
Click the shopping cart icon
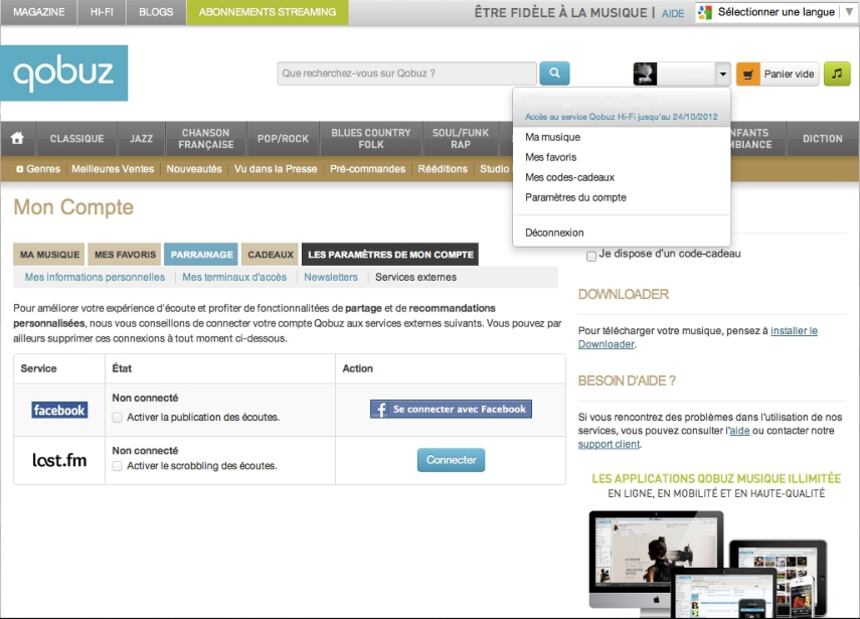coord(748,74)
